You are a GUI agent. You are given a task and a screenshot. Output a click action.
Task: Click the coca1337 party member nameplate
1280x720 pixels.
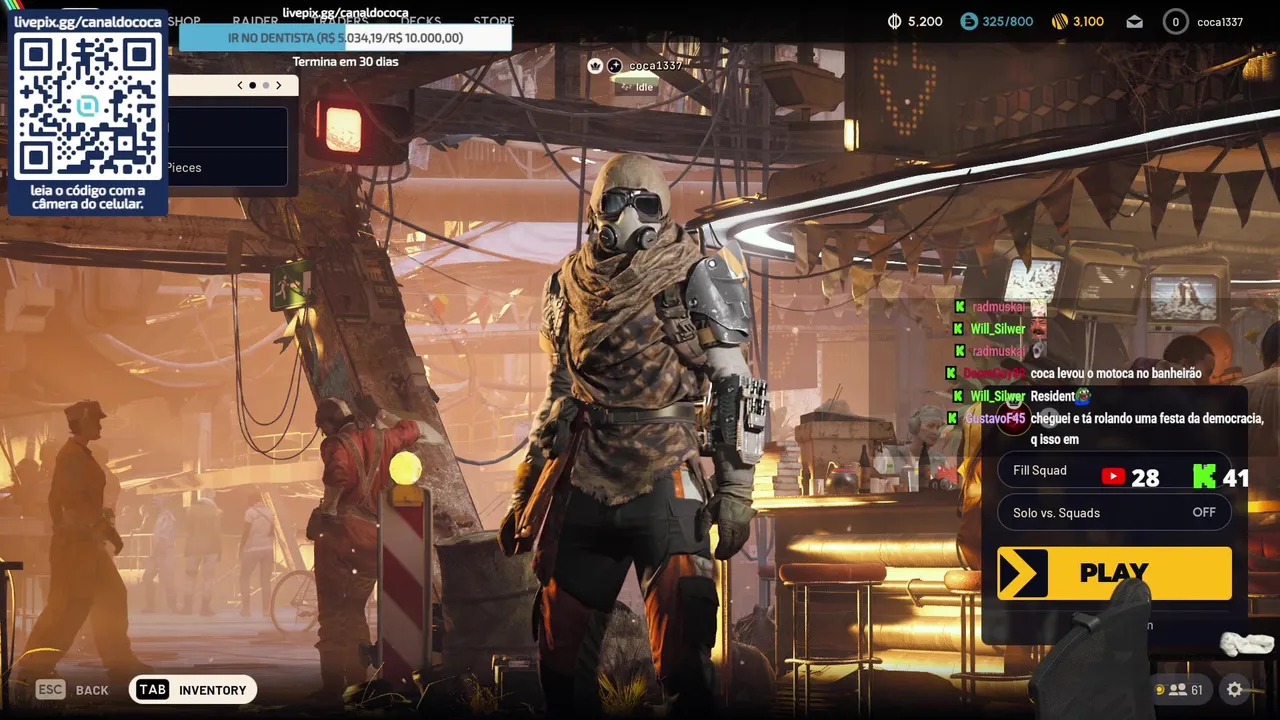[655, 65]
